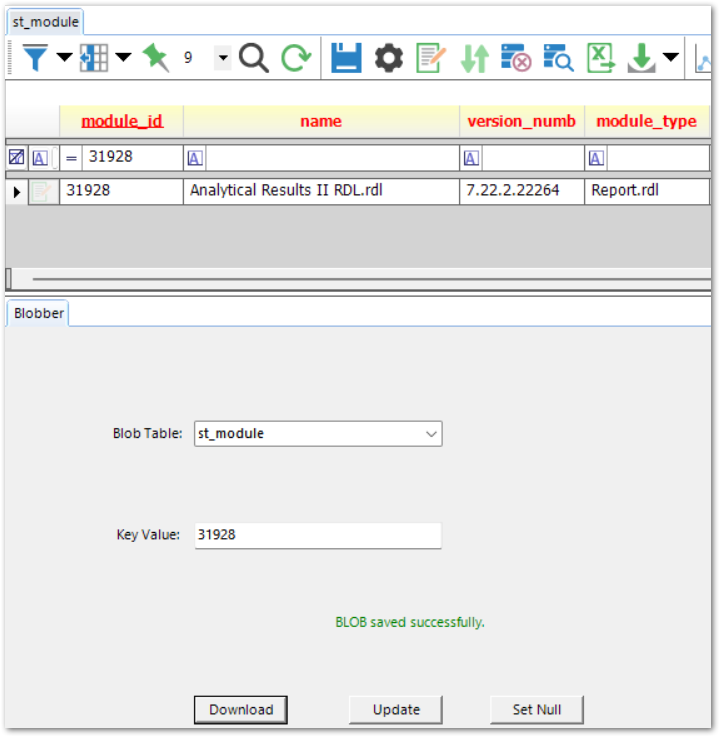Toggle the clear filter row icon
720x737 pixels.
(x=16, y=157)
